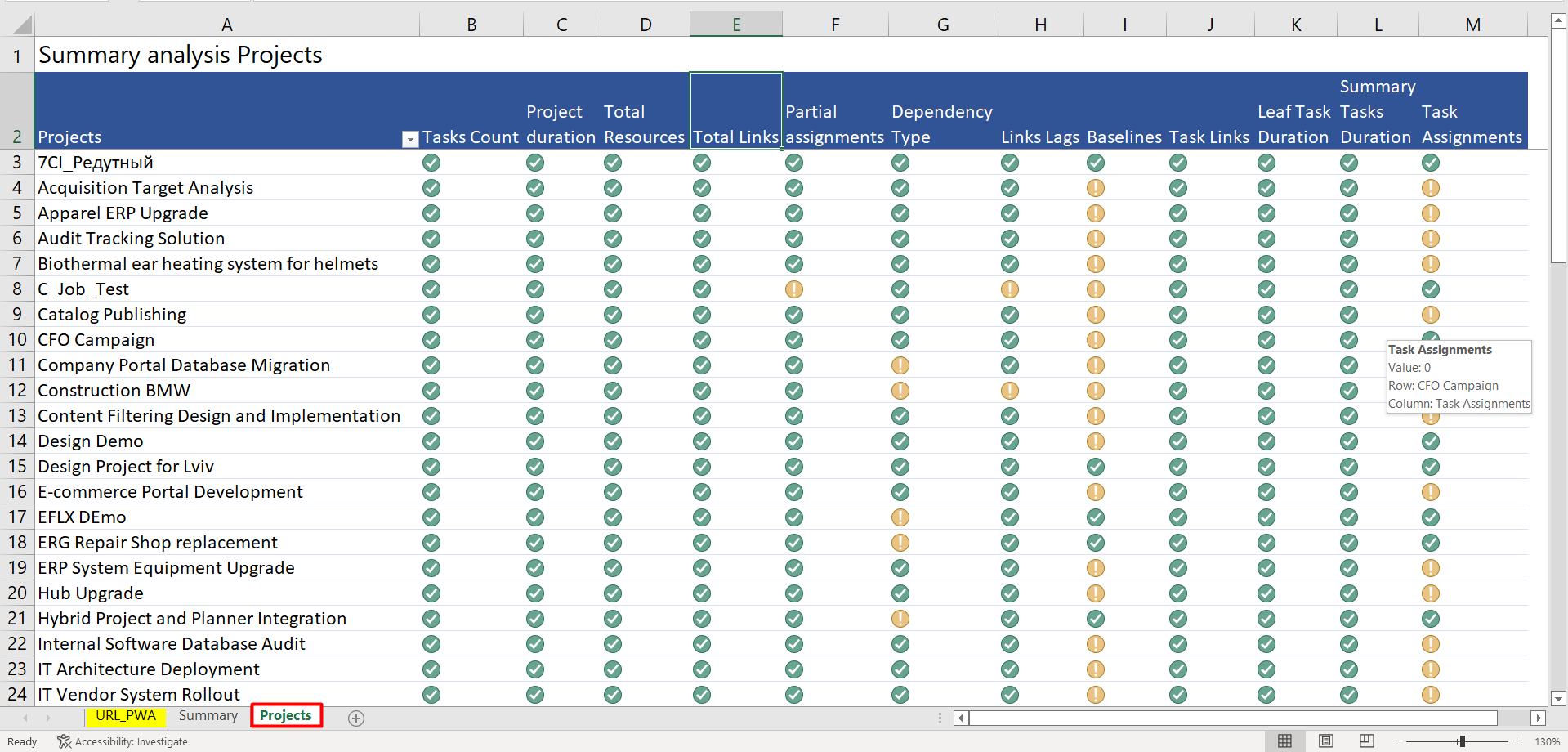This screenshot has width=1568, height=752.
Task: Click Dependency Type warning for Company Portal Database Migration
Action: [x=900, y=365]
